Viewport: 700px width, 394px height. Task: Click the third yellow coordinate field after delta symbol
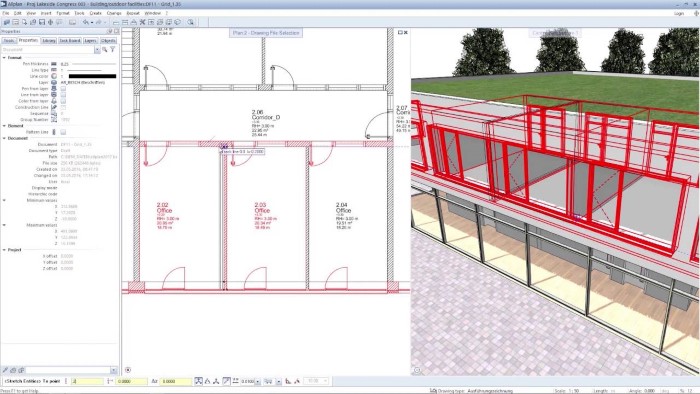(x=176, y=382)
